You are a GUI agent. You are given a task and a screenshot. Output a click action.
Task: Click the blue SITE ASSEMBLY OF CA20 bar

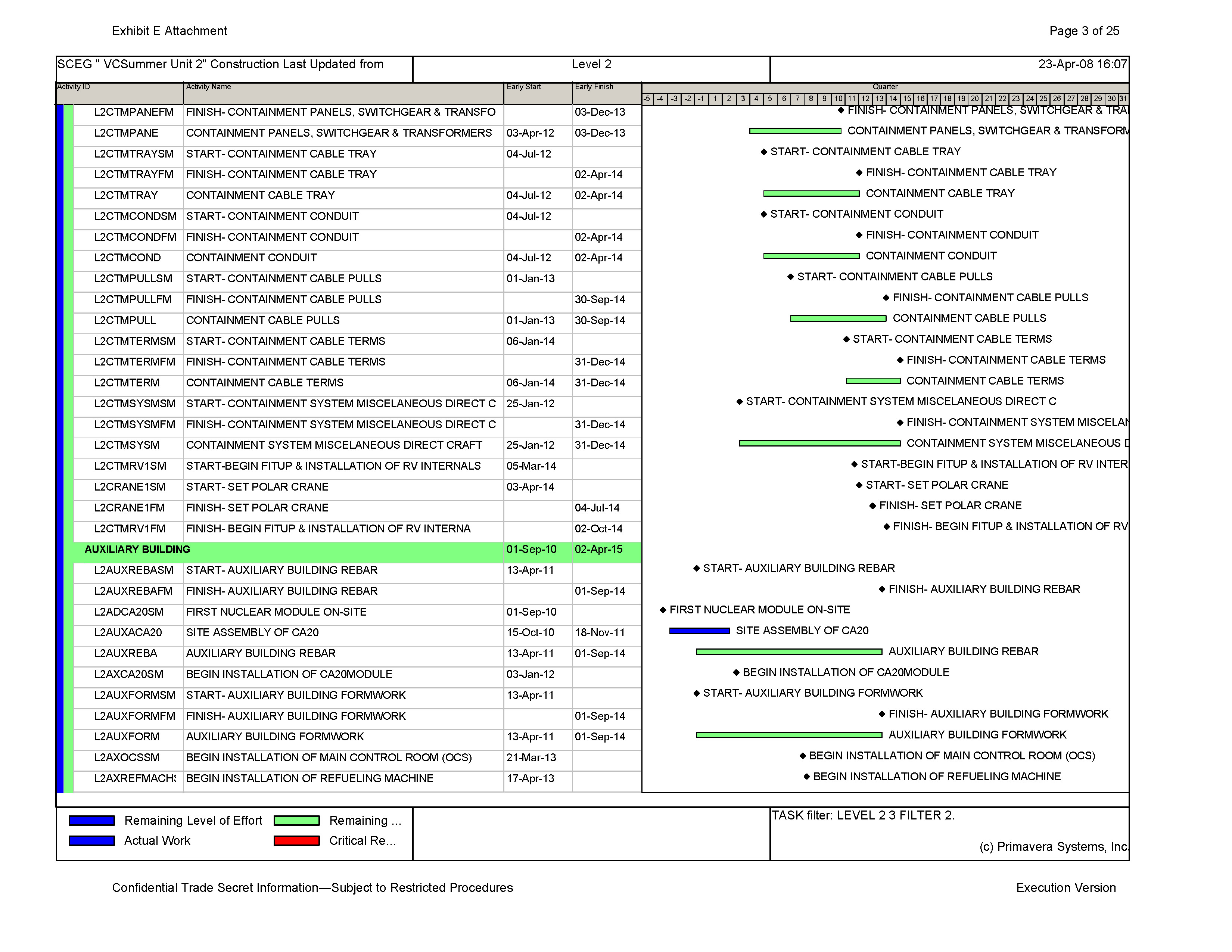700,631
